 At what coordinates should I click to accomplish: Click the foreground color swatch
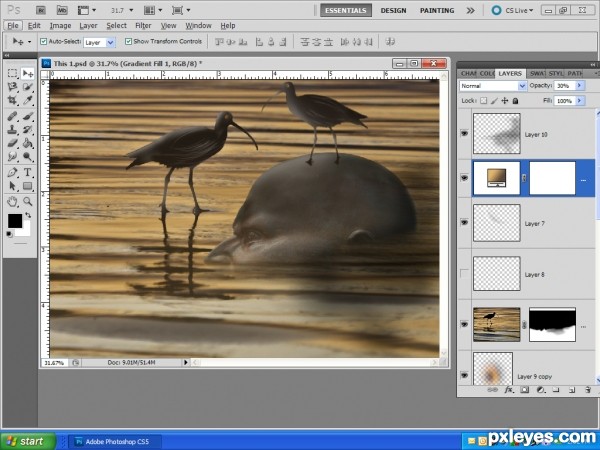[15, 221]
